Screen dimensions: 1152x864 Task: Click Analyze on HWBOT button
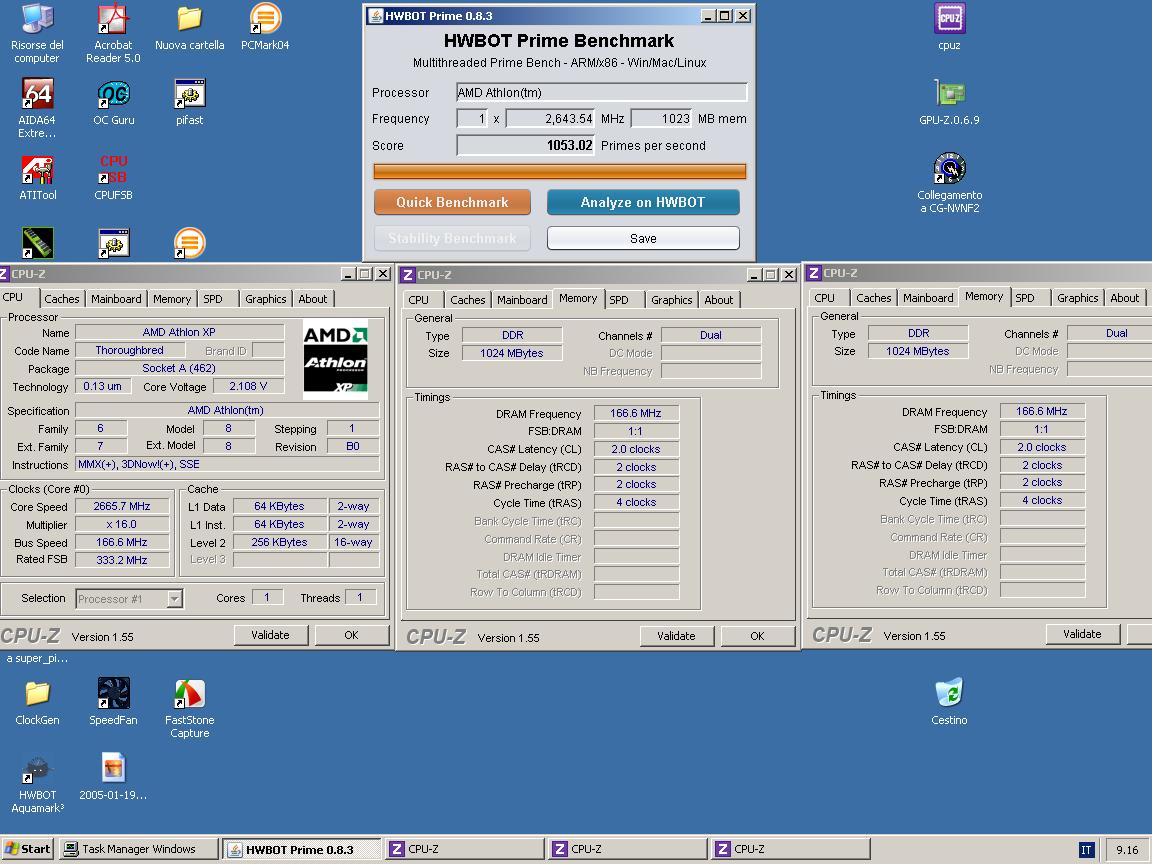tap(643, 203)
